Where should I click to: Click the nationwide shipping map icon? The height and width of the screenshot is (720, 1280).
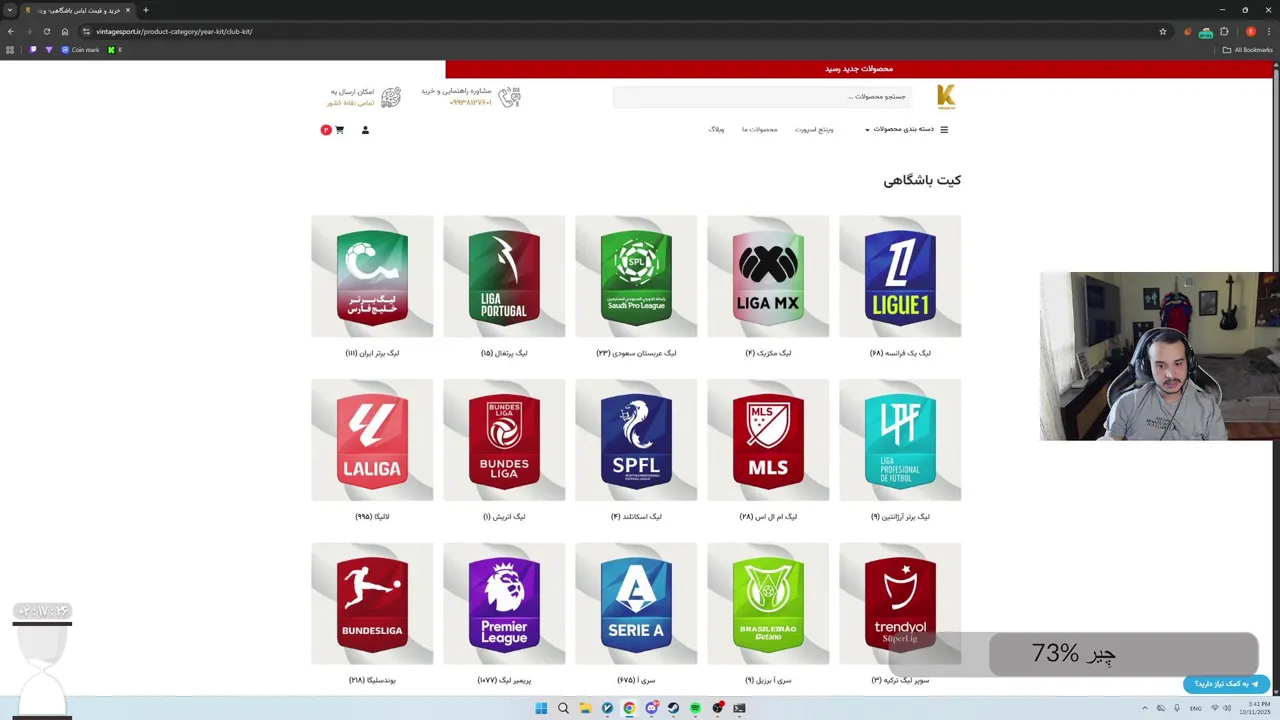[x=391, y=97]
